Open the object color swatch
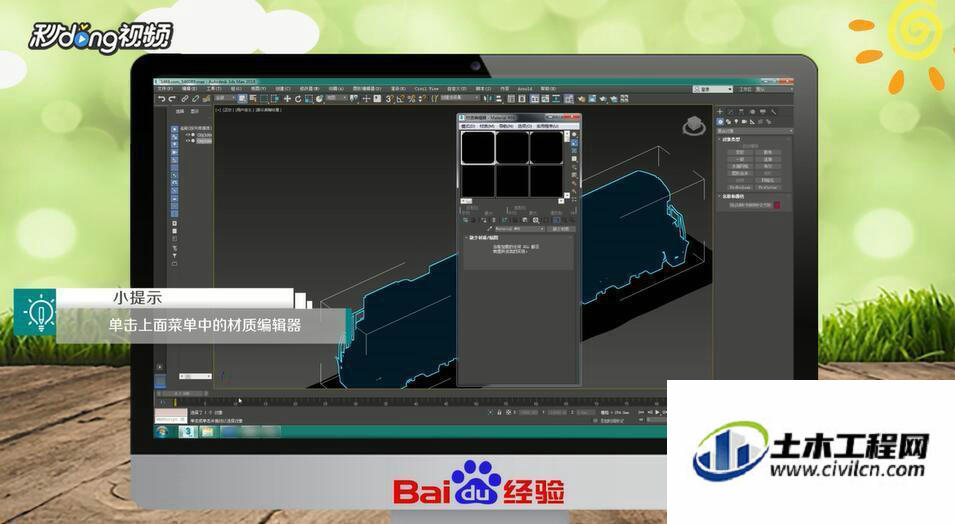 [777, 205]
